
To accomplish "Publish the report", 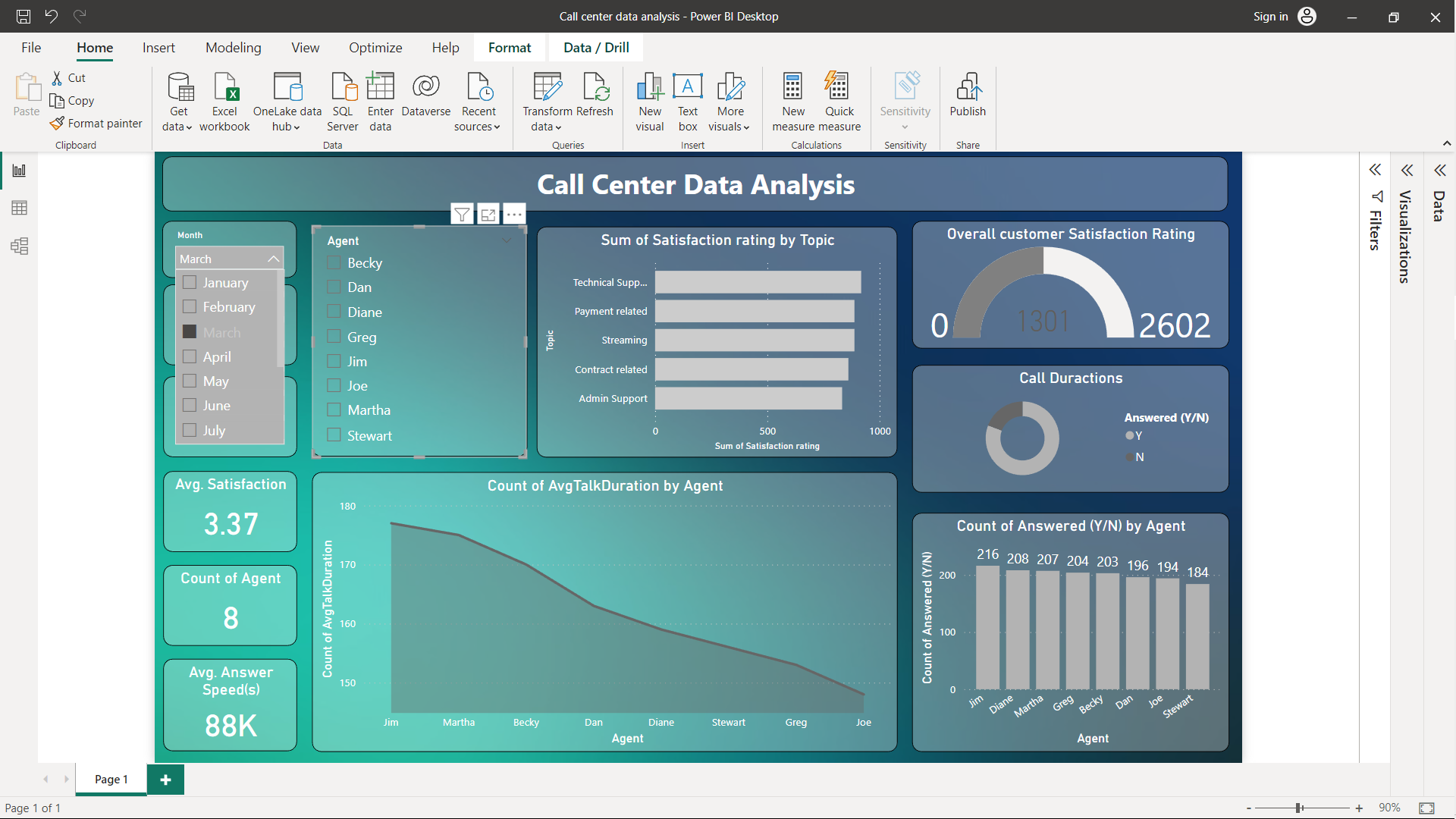I will coord(968,99).
